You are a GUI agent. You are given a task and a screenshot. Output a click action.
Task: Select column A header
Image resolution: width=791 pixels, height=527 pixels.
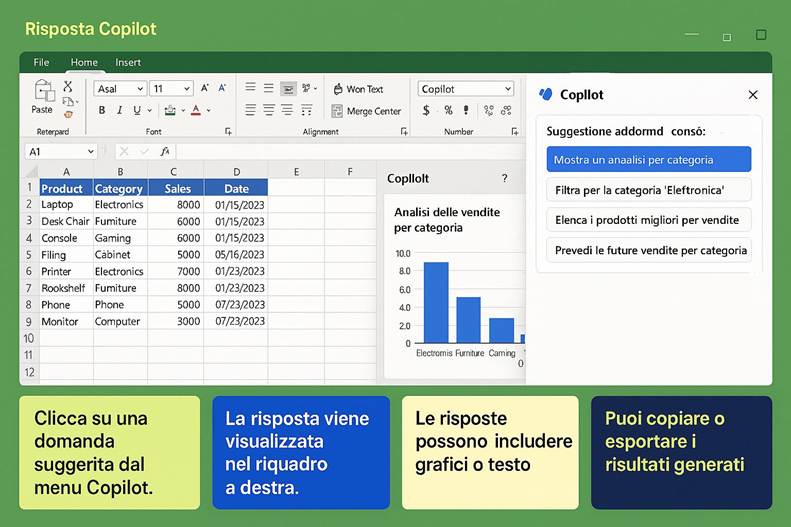coord(66,171)
